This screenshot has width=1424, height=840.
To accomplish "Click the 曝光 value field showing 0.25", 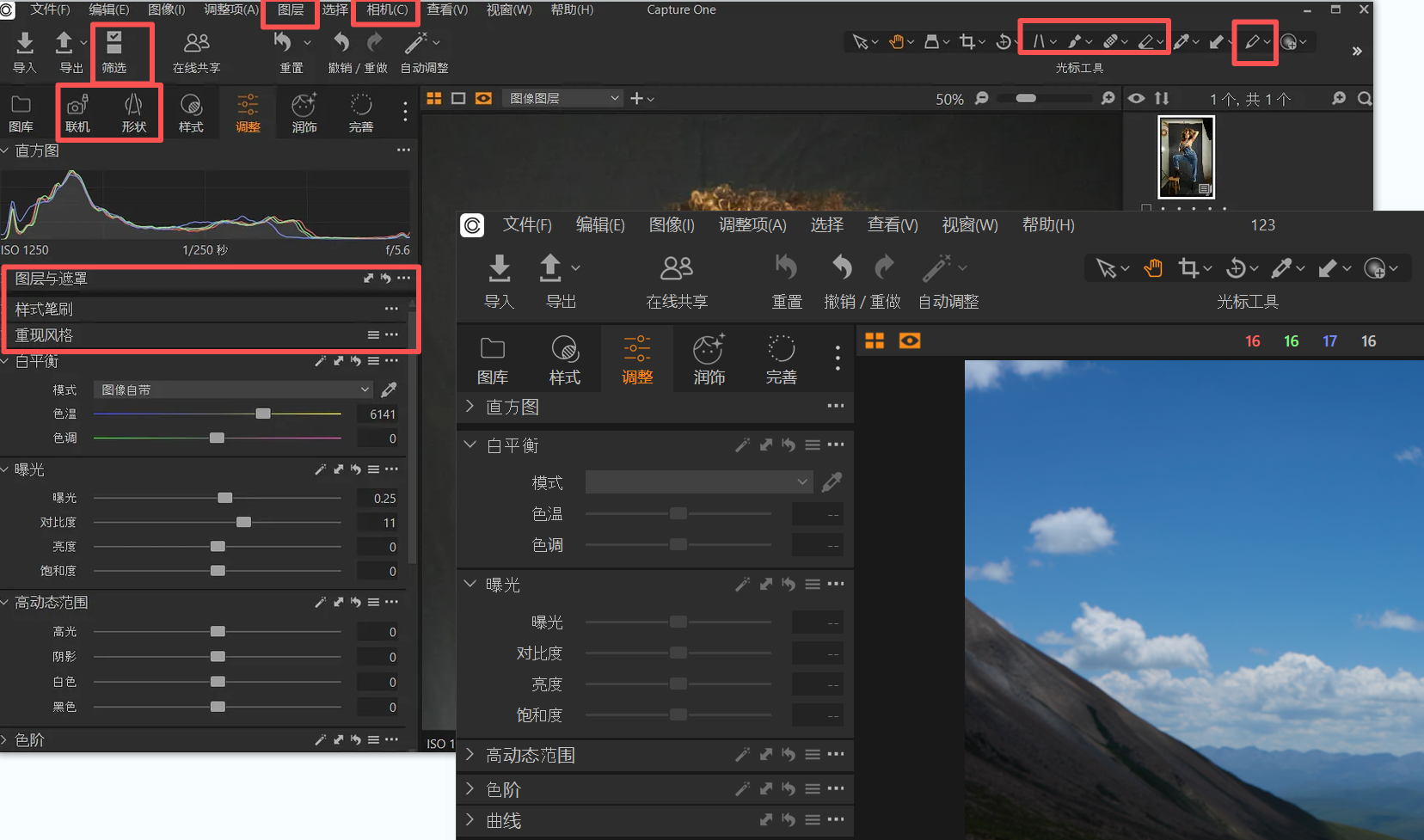I will click(378, 499).
